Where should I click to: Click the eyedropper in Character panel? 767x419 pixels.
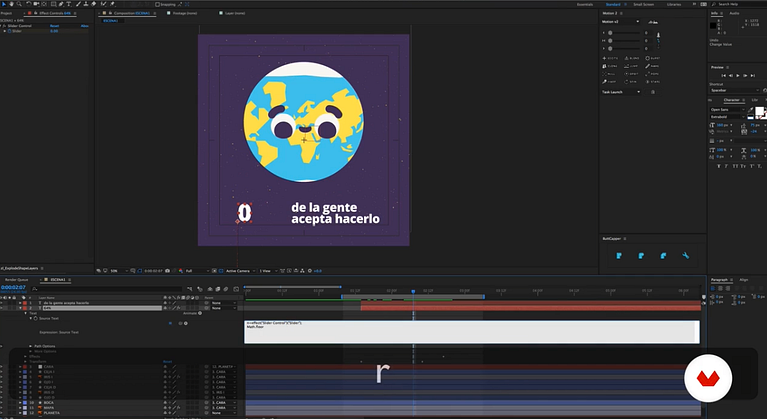[751, 110]
